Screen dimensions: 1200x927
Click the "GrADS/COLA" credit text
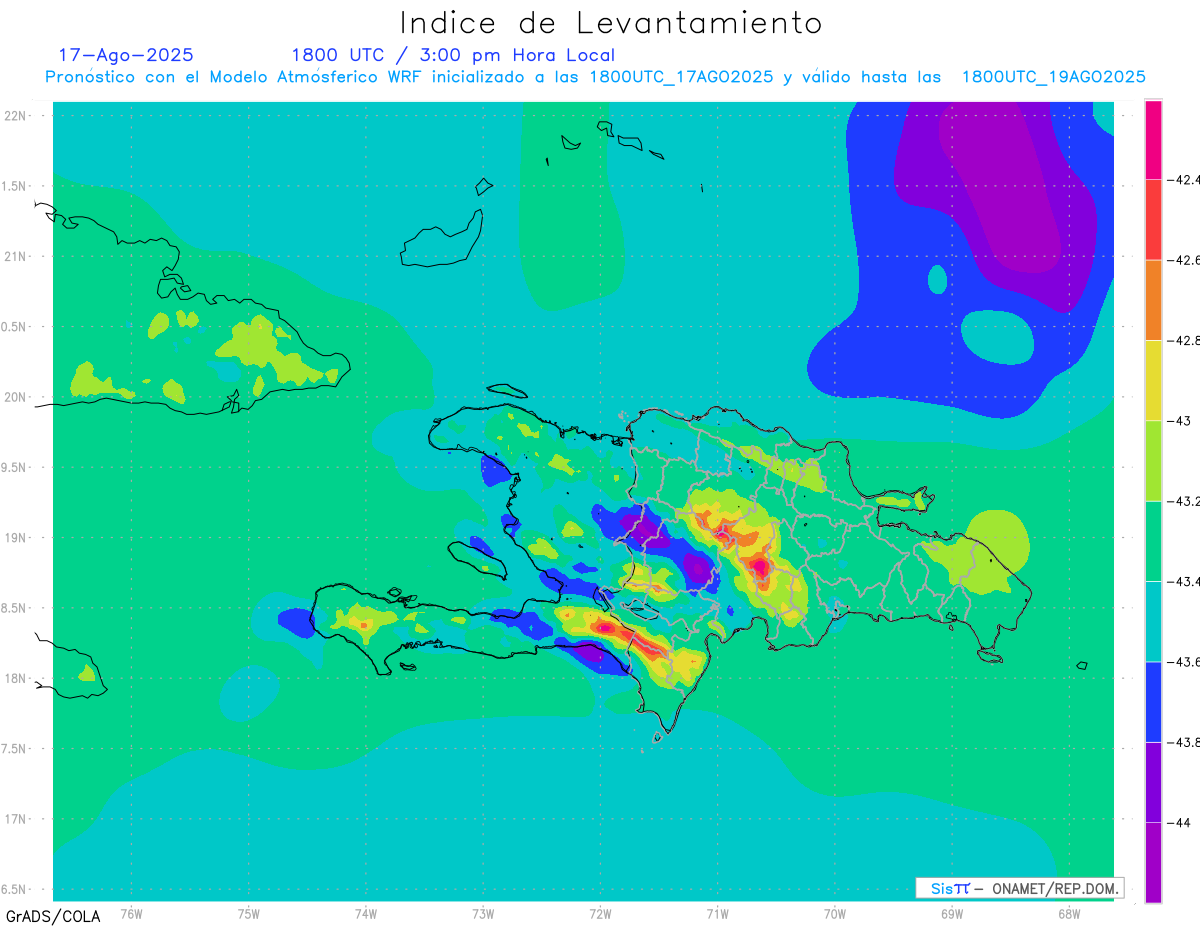53,916
